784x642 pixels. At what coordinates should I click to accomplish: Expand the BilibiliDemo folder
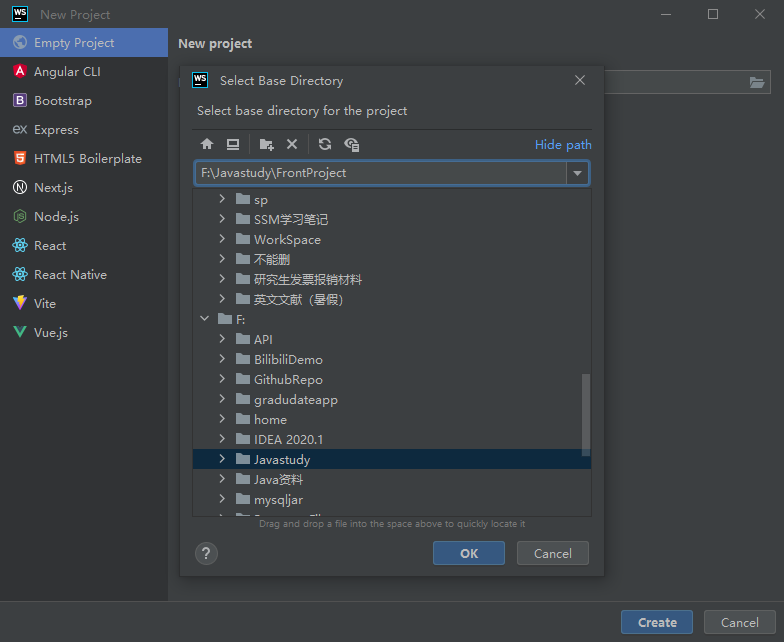(222, 359)
